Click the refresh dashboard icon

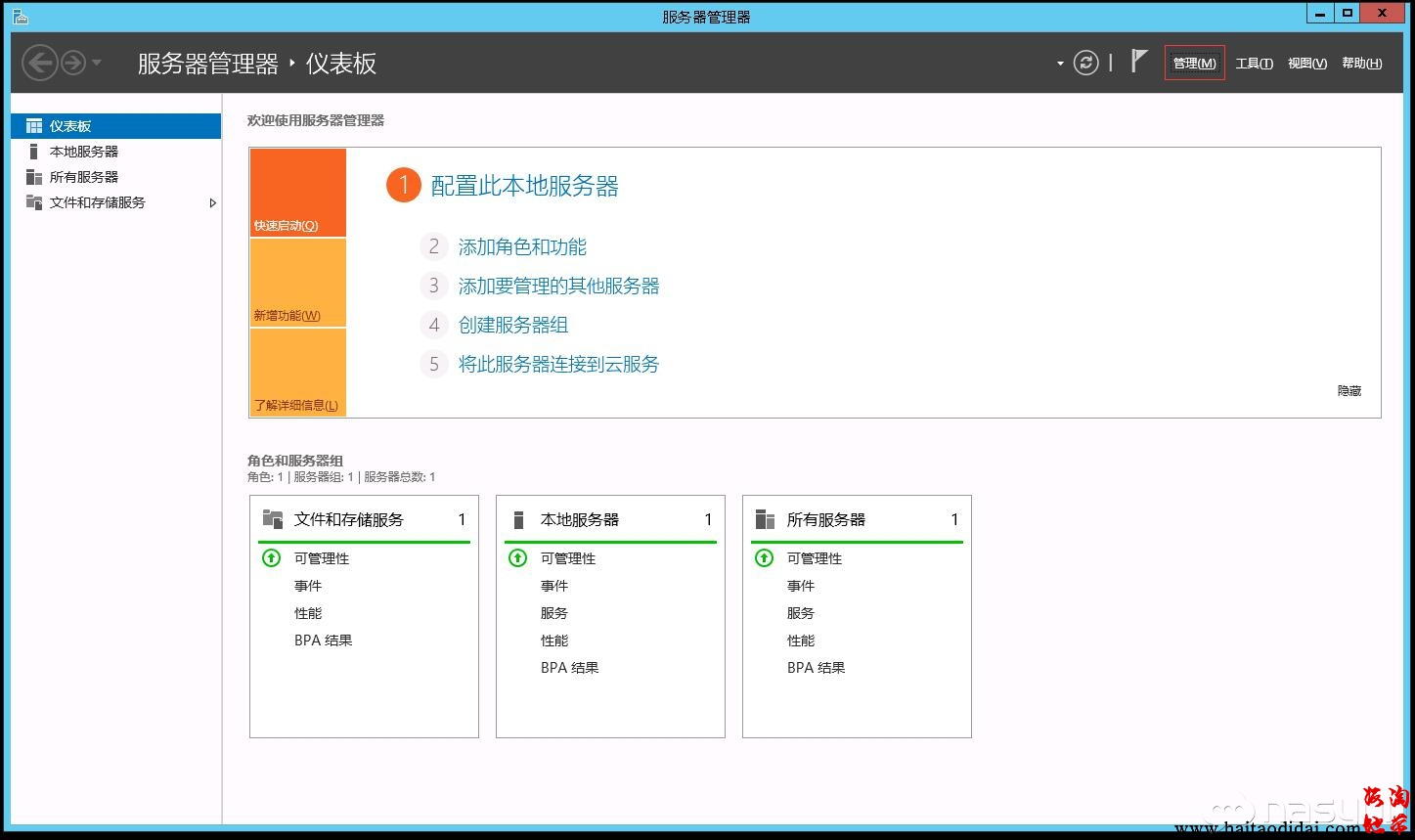(x=1085, y=64)
